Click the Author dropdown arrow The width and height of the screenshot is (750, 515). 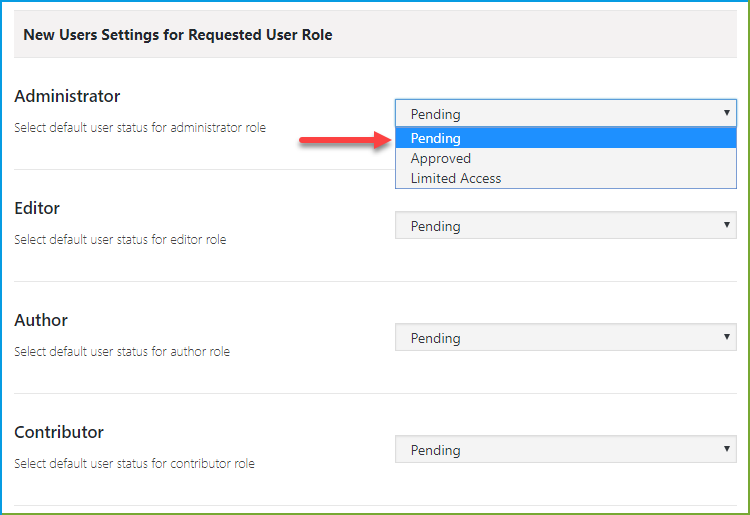coord(727,338)
